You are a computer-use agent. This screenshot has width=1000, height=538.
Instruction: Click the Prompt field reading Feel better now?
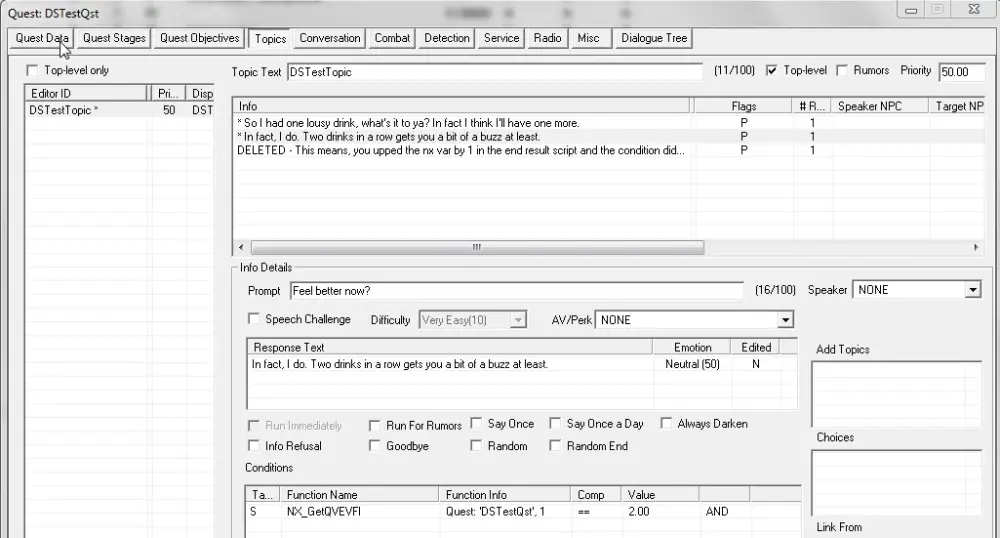517,291
